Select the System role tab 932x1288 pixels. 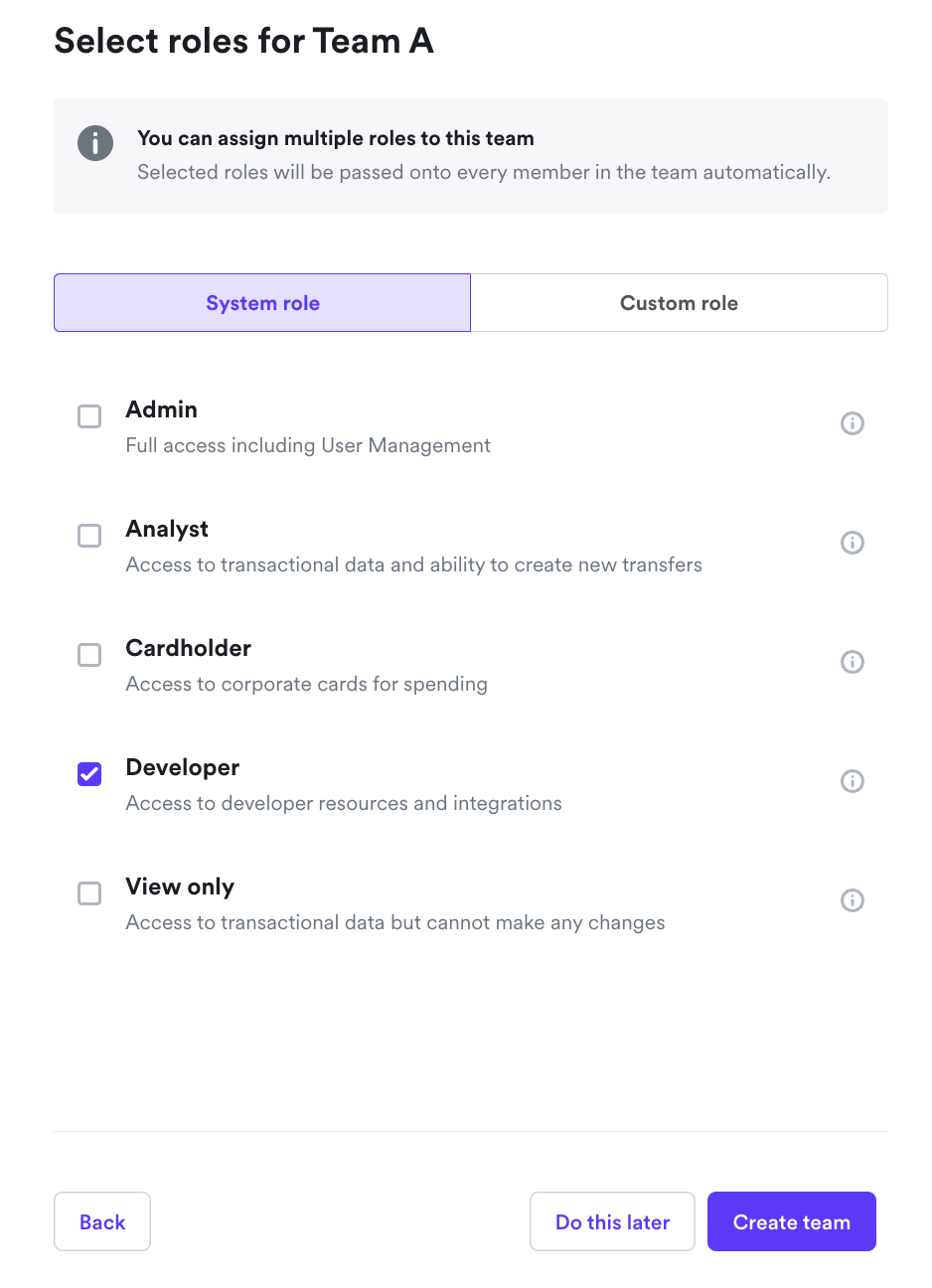(262, 303)
